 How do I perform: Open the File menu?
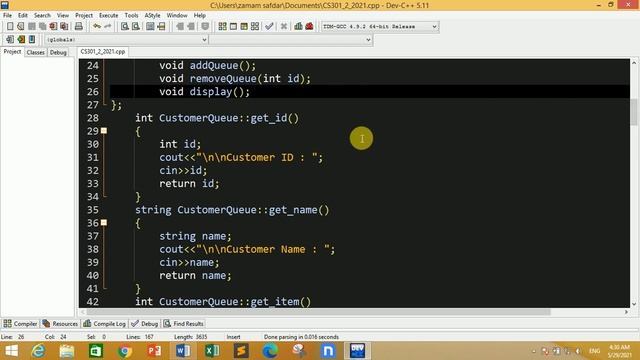[7, 16]
